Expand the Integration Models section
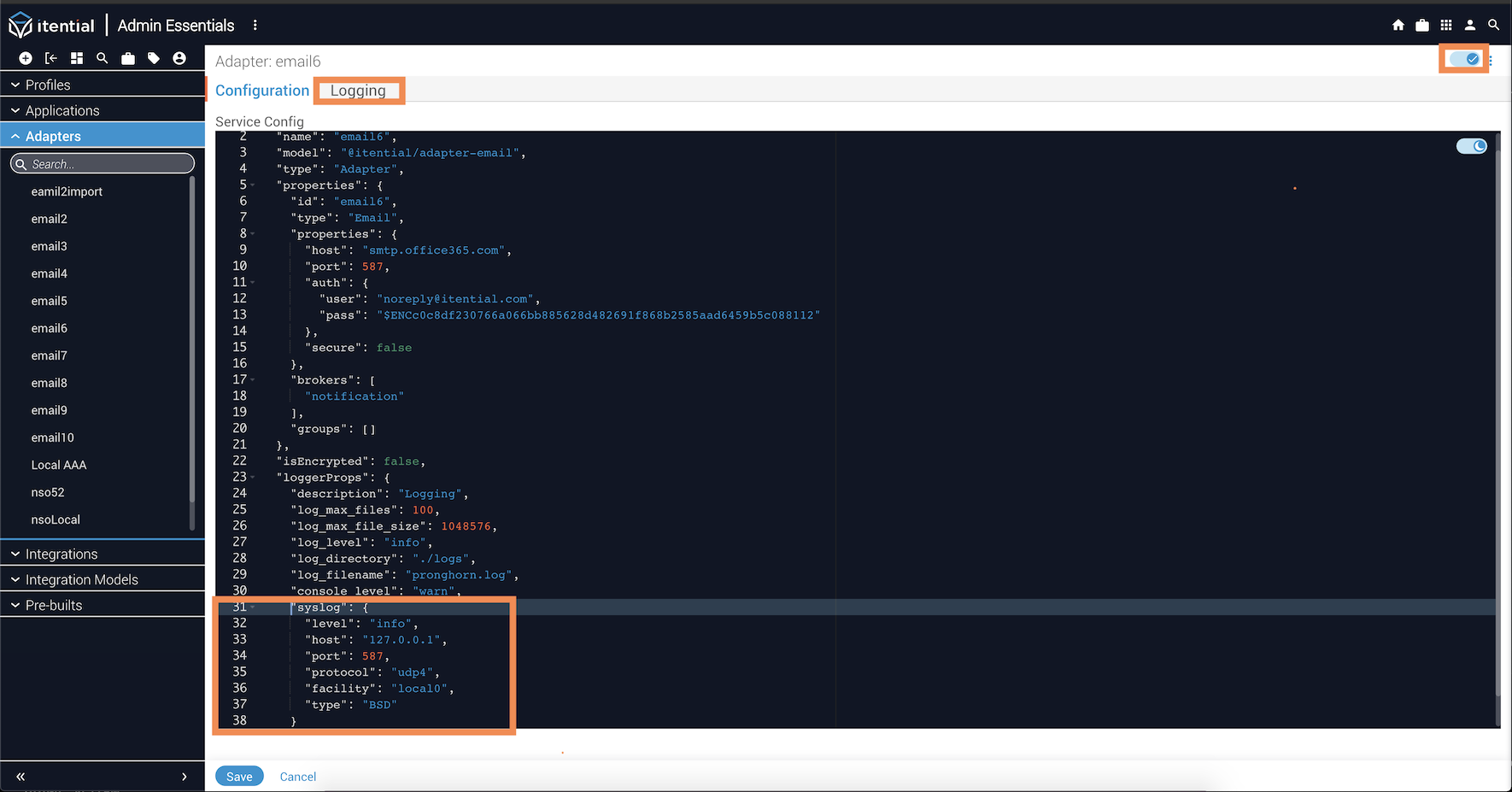This screenshot has width=1512, height=792. tap(81, 579)
